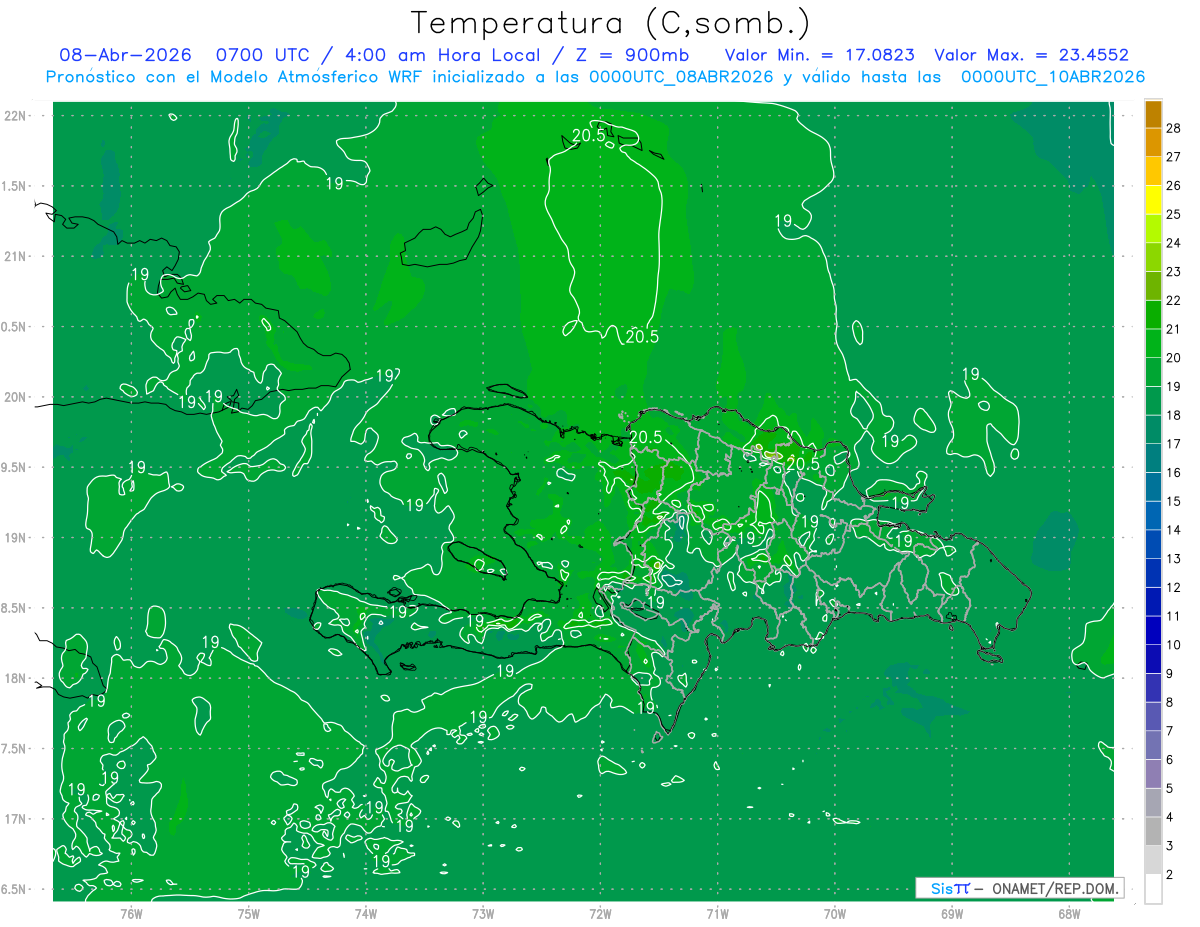Click the yellow 25 degree legend swatch

pyautogui.click(x=1153, y=200)
